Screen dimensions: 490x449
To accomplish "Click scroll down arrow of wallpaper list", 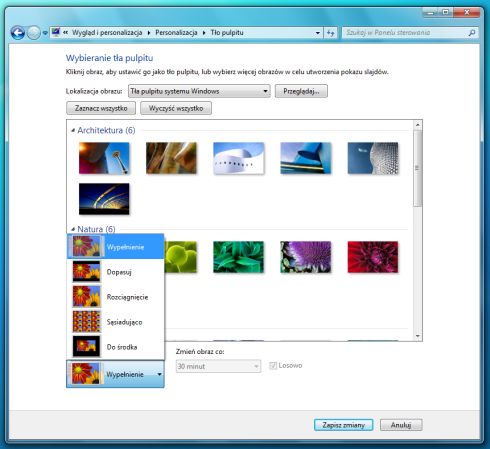I will point(418,336).
